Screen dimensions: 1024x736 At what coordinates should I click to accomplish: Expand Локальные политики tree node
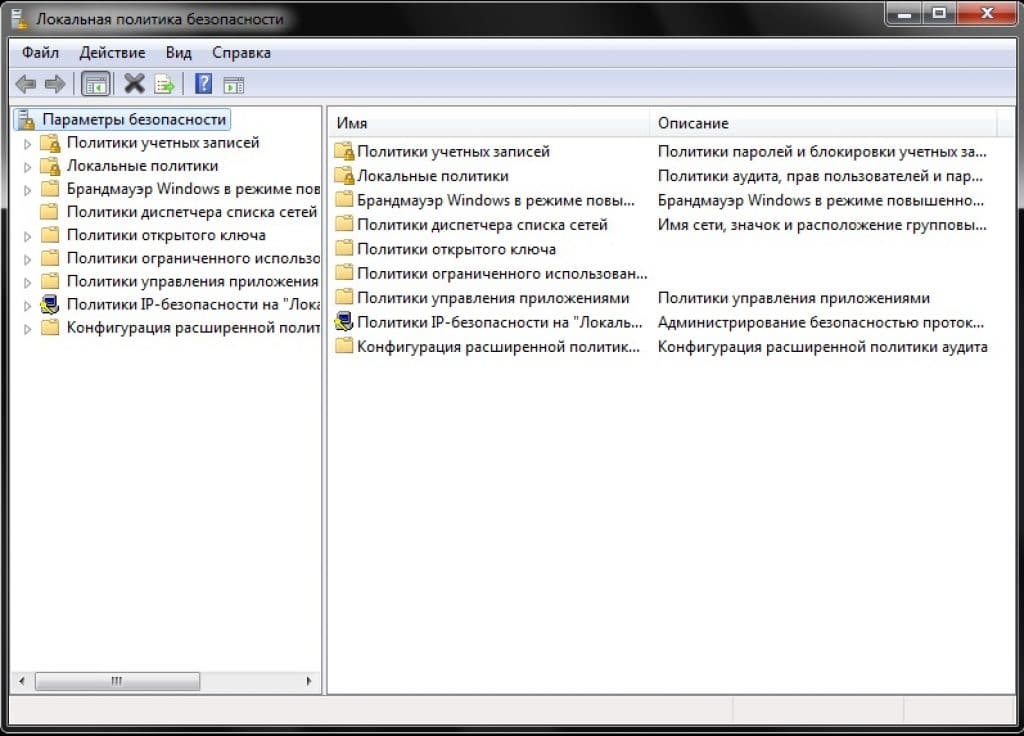tap(27, 167)
